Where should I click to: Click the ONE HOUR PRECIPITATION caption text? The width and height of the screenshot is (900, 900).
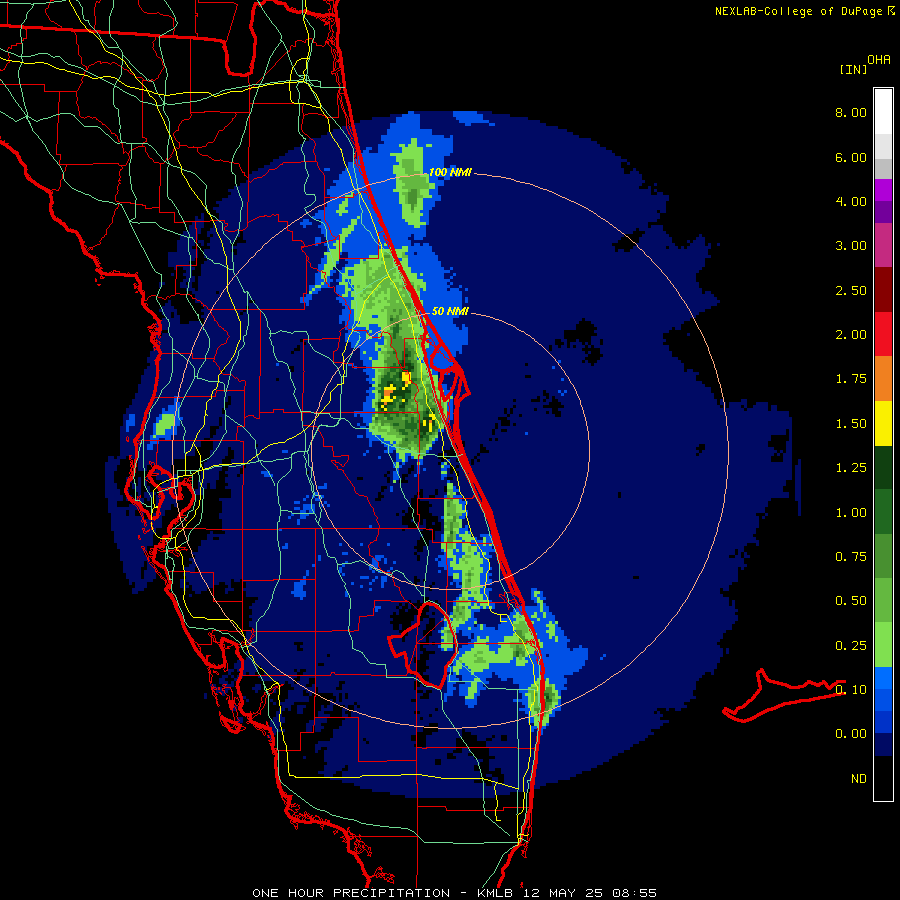click(351, 893)
